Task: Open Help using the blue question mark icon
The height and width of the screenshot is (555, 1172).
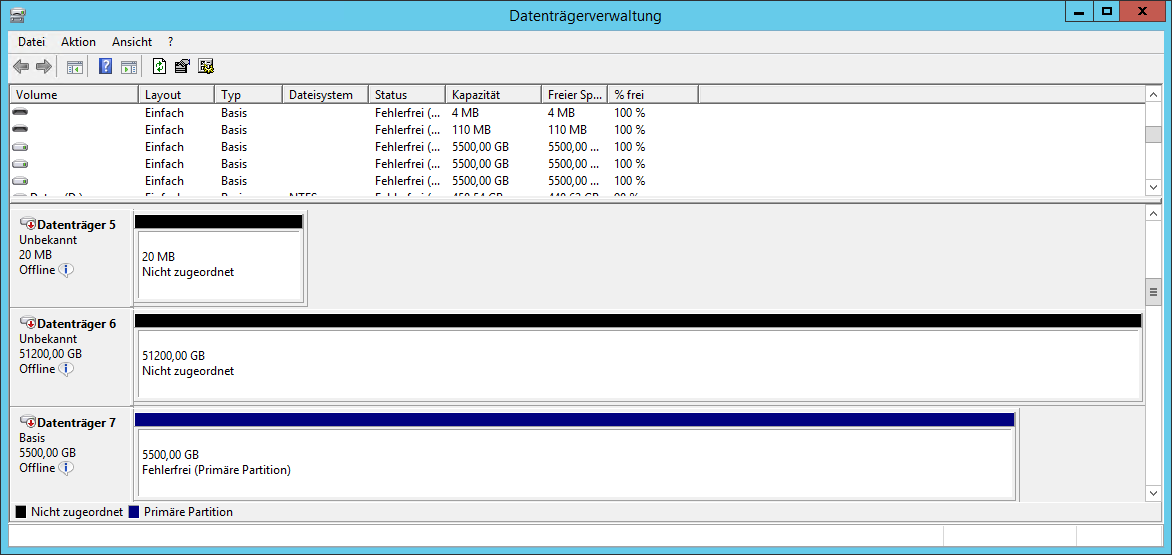Action: (x=105, y=67)
